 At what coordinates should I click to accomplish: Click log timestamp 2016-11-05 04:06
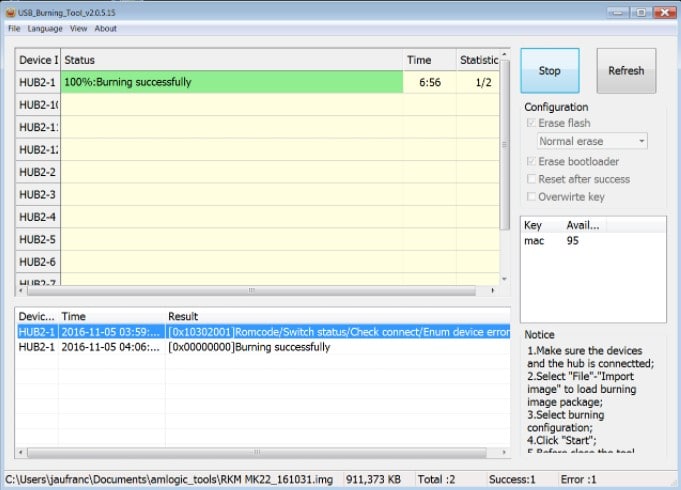click(x=110, y=347)
